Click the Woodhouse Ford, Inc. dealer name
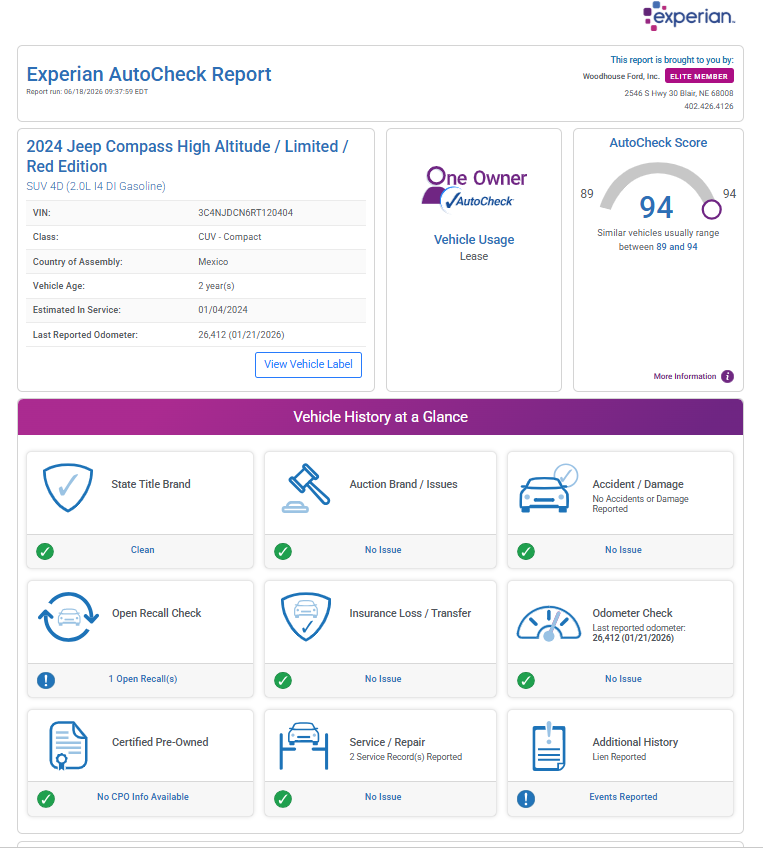The width and height of the screenshot is (763, 848). (x=621, y=76)
